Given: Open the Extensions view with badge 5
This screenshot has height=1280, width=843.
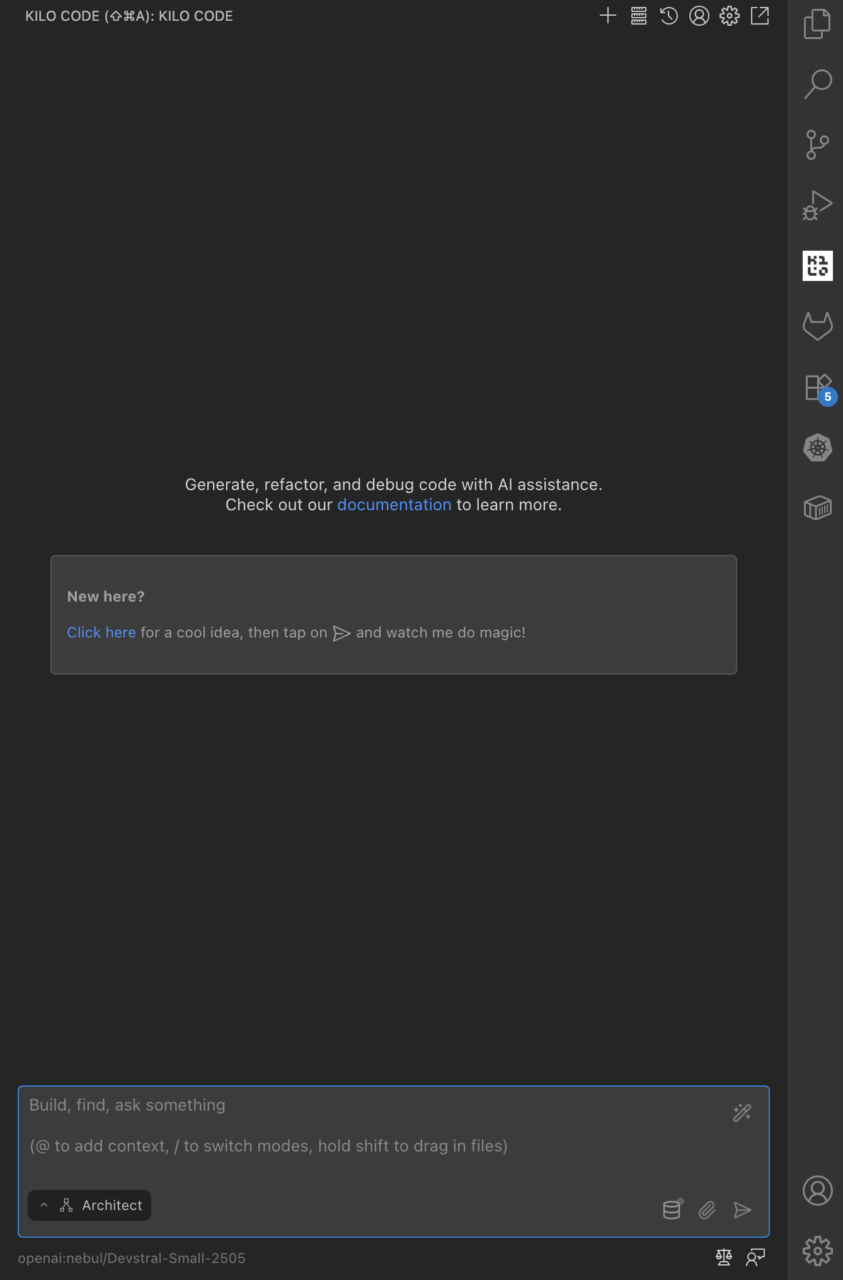Looking at the screenshot, I should pos(817,387).
